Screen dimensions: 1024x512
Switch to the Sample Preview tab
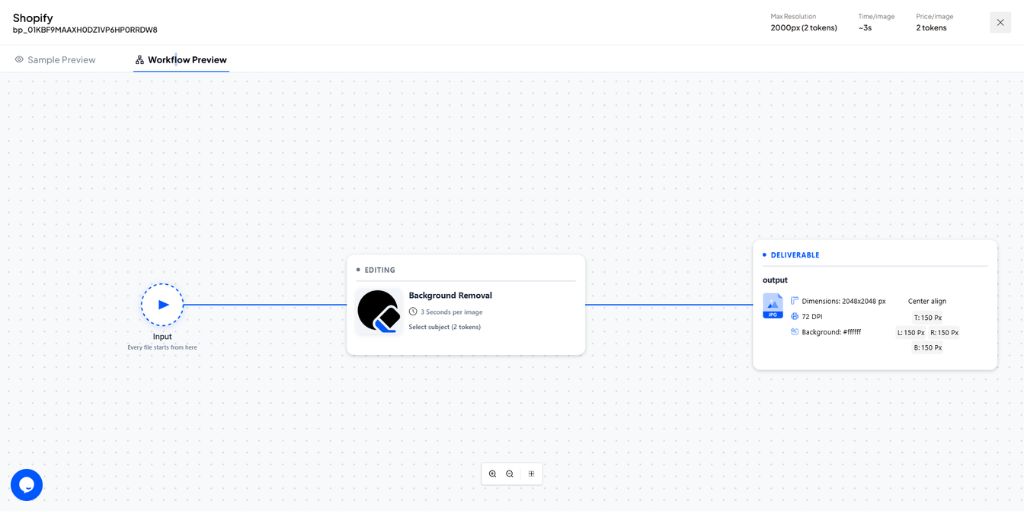point(55,59)
